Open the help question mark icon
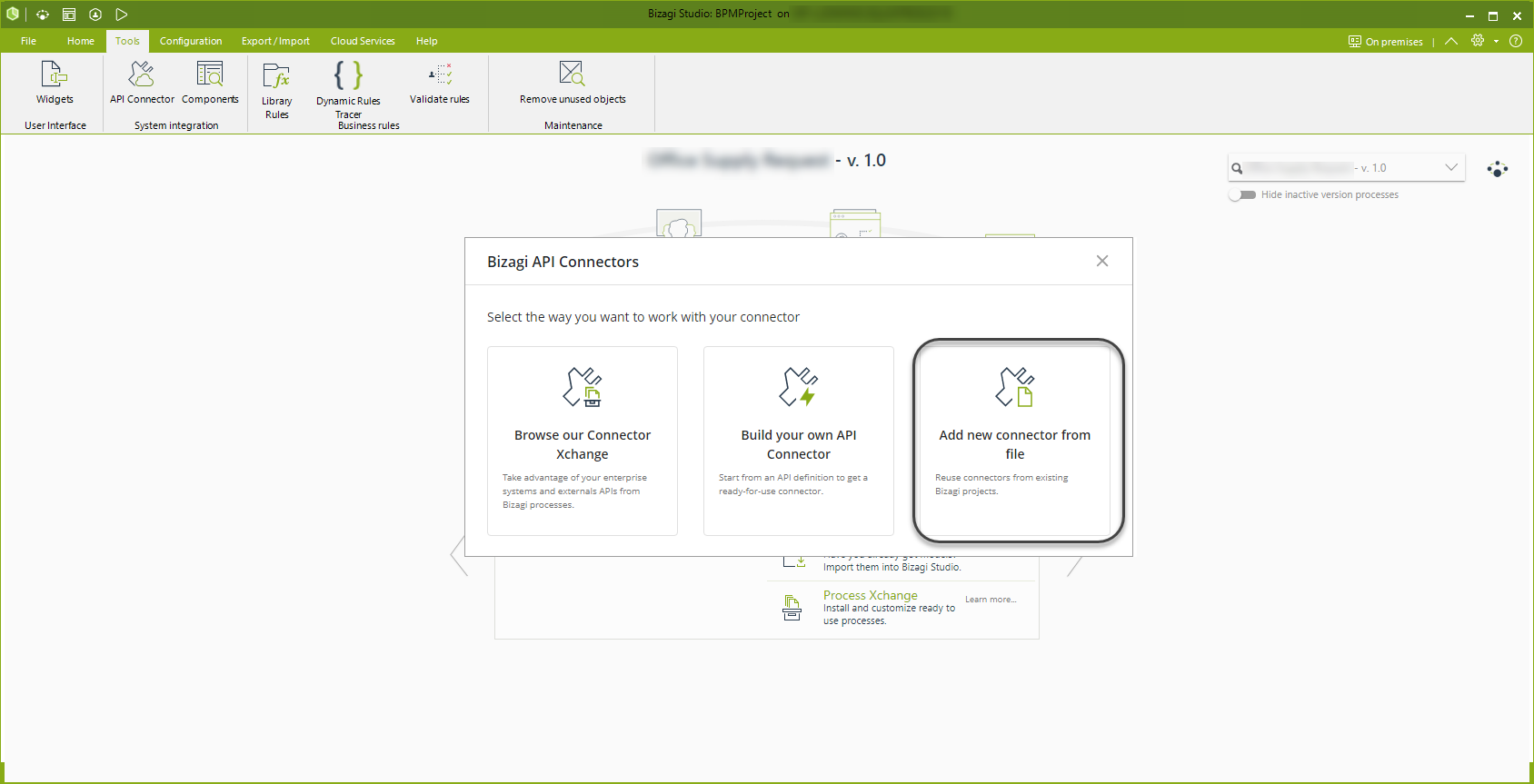The width and height of the screenshot is (1534, 784). click(1516, 41)
